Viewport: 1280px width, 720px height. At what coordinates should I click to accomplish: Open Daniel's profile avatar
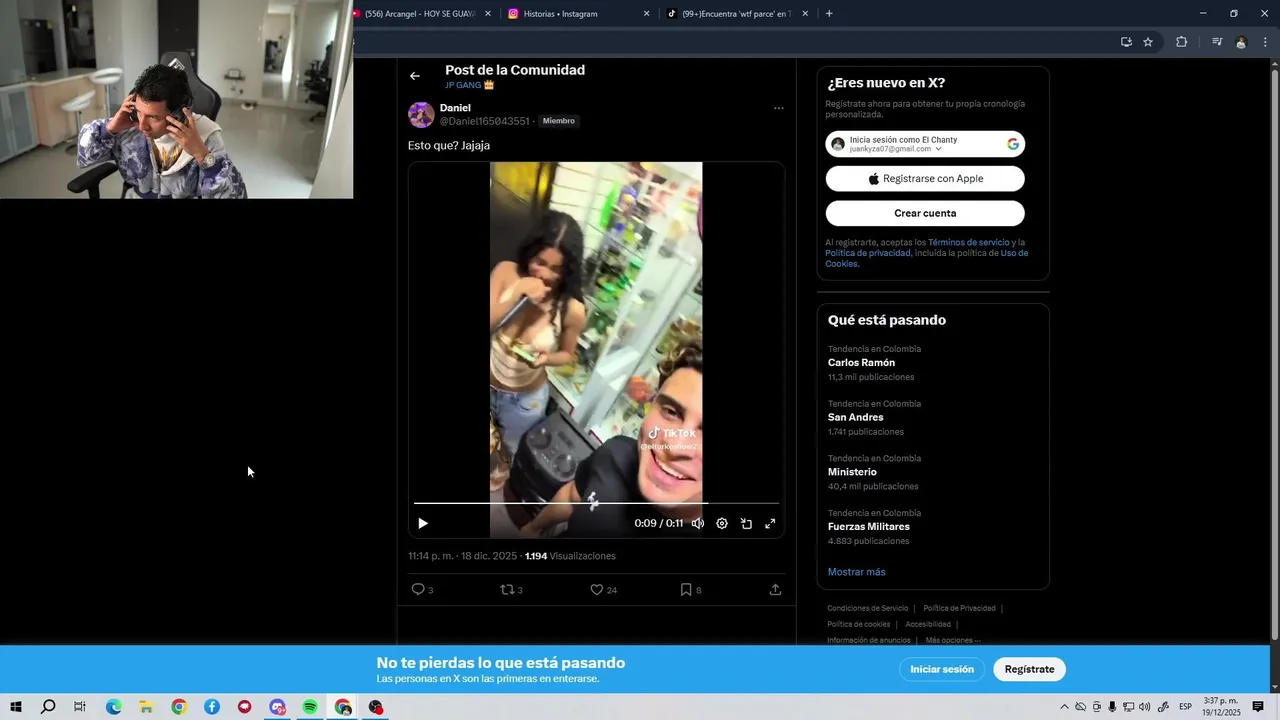point(421,114)
